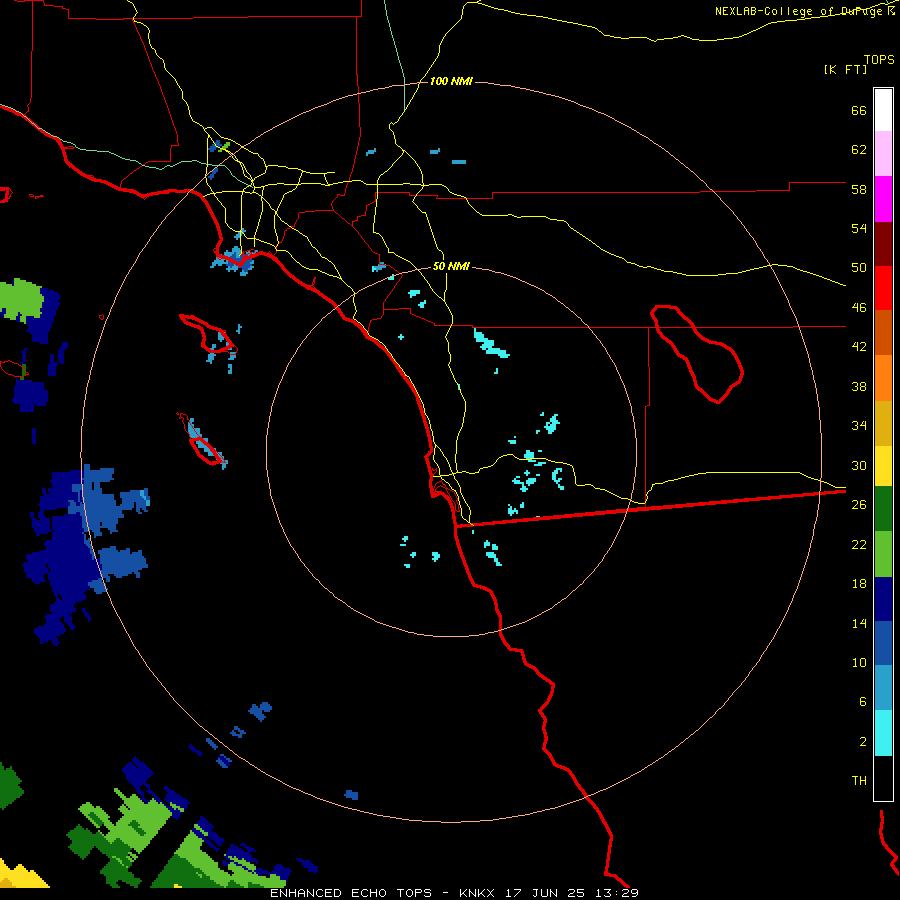Select the dark green swatch in the scale

(883, 509)
